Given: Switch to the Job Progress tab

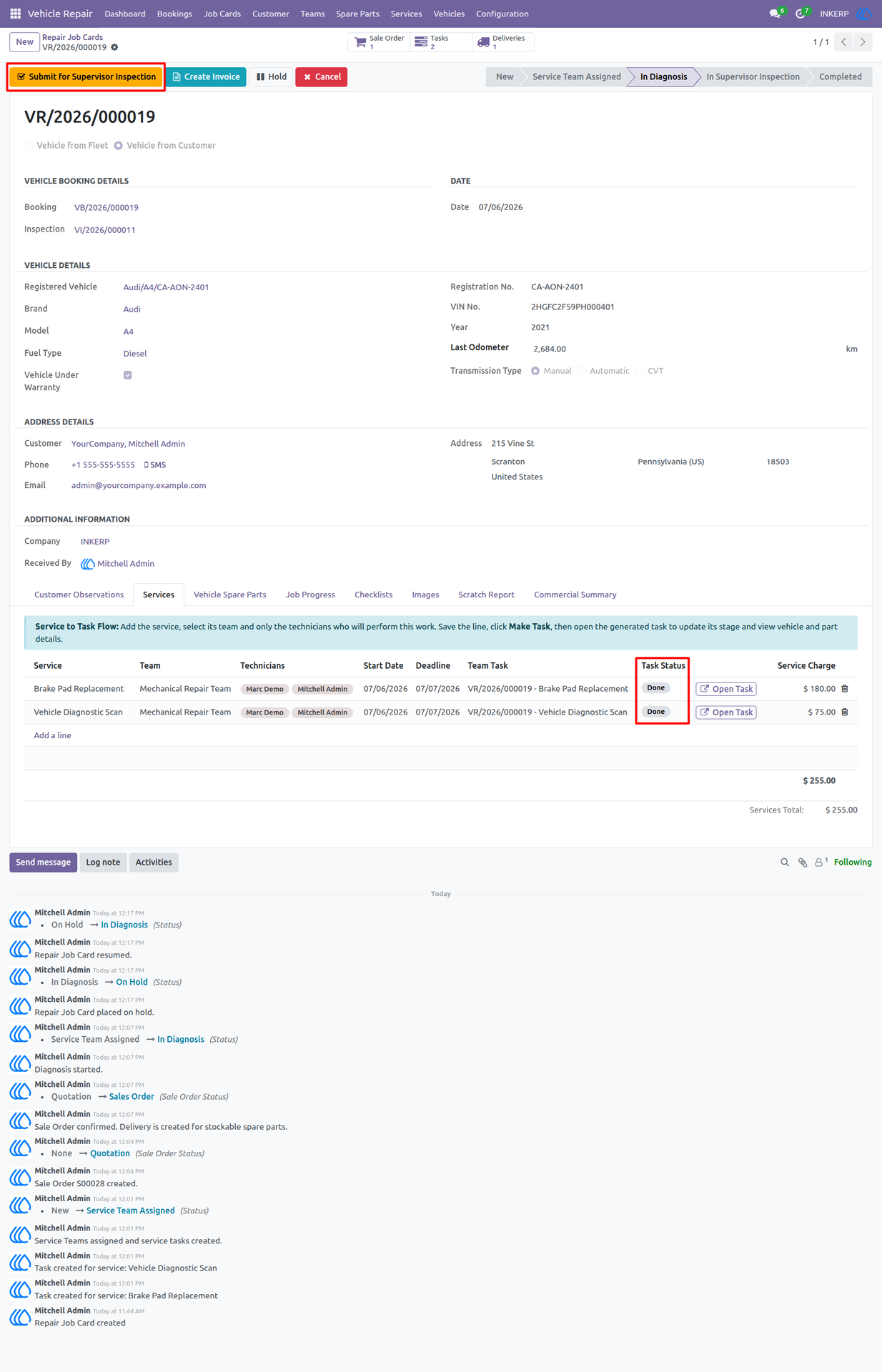Looking at the screenshot, I should [310, 595].
